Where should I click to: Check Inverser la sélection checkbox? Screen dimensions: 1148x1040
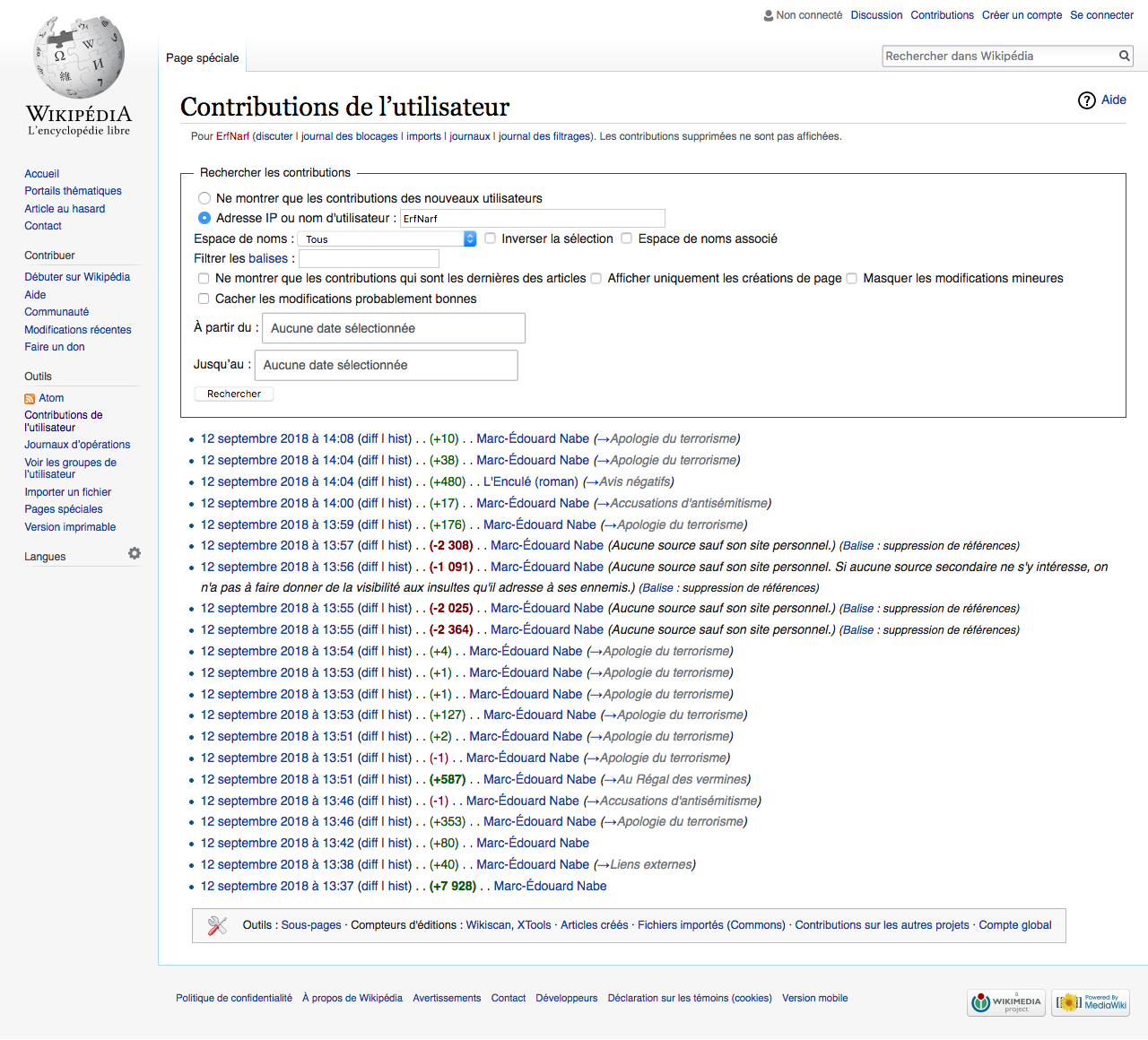tap(491, 238)
